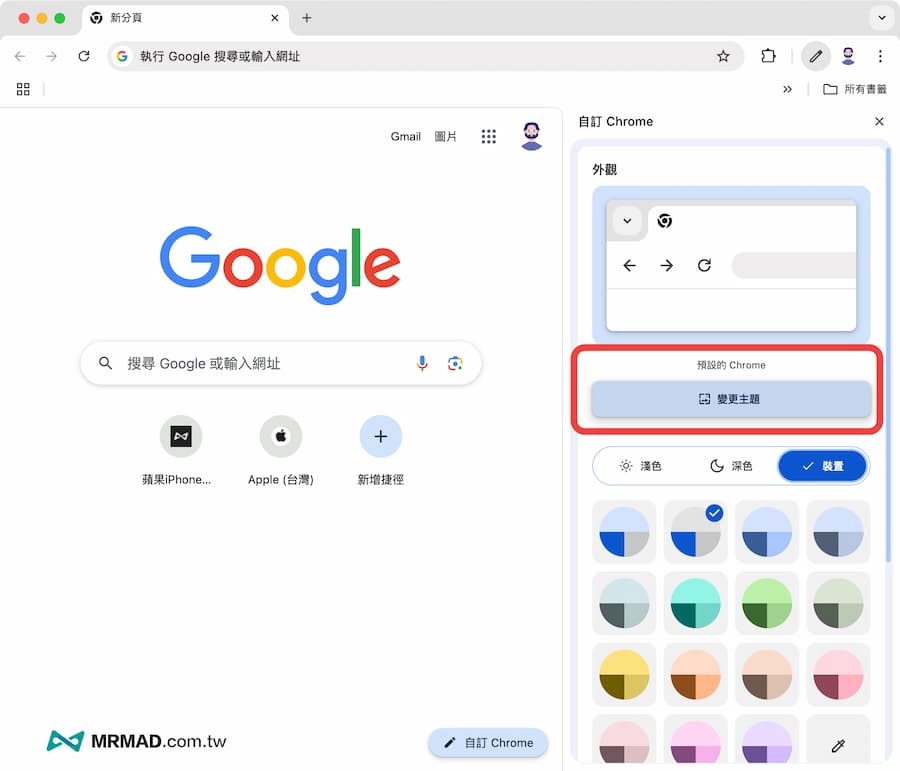The image size is (900, 771).
Task: Select the 深色 dark mode option
Action: click(x=731, y=466)
